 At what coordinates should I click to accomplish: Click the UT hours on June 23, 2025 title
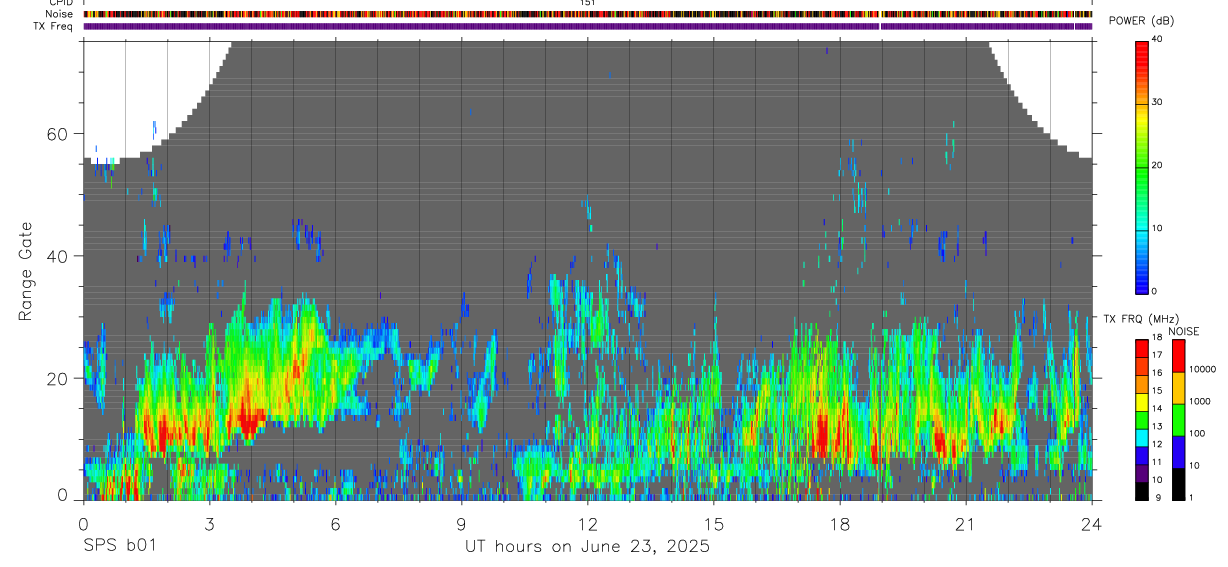[587, 547]
